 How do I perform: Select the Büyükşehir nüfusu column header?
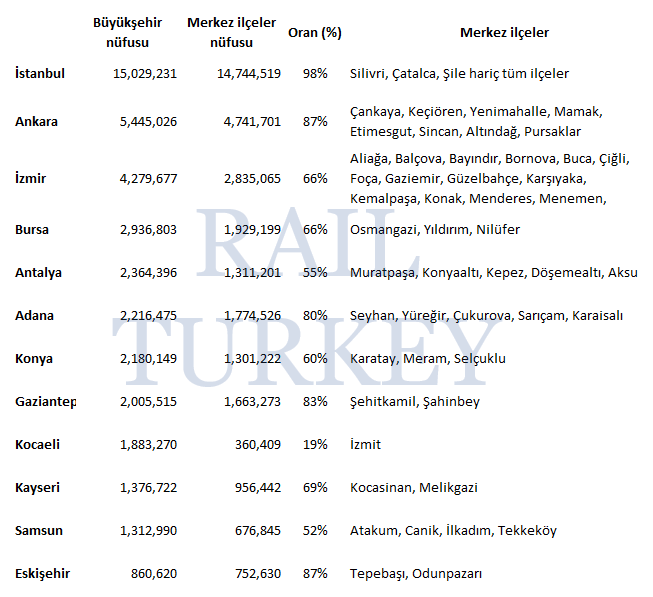coord(134,32)
